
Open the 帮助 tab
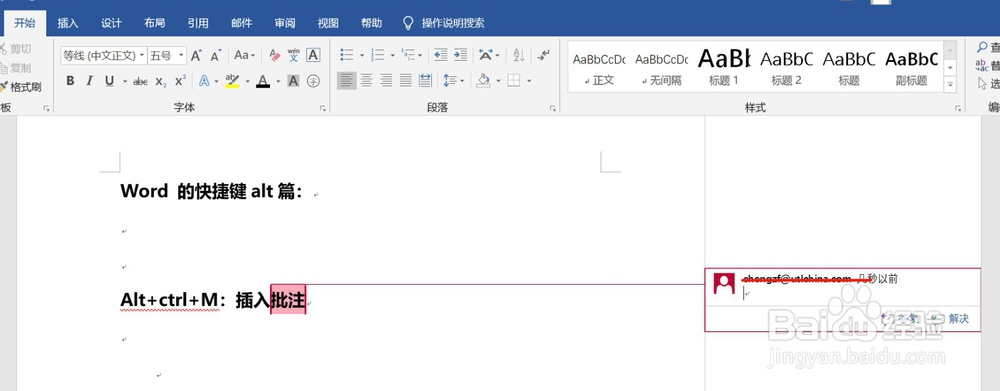pos(371,23)
